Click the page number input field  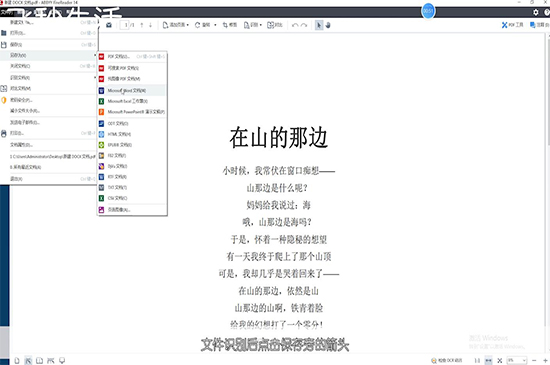click(124, 25)
